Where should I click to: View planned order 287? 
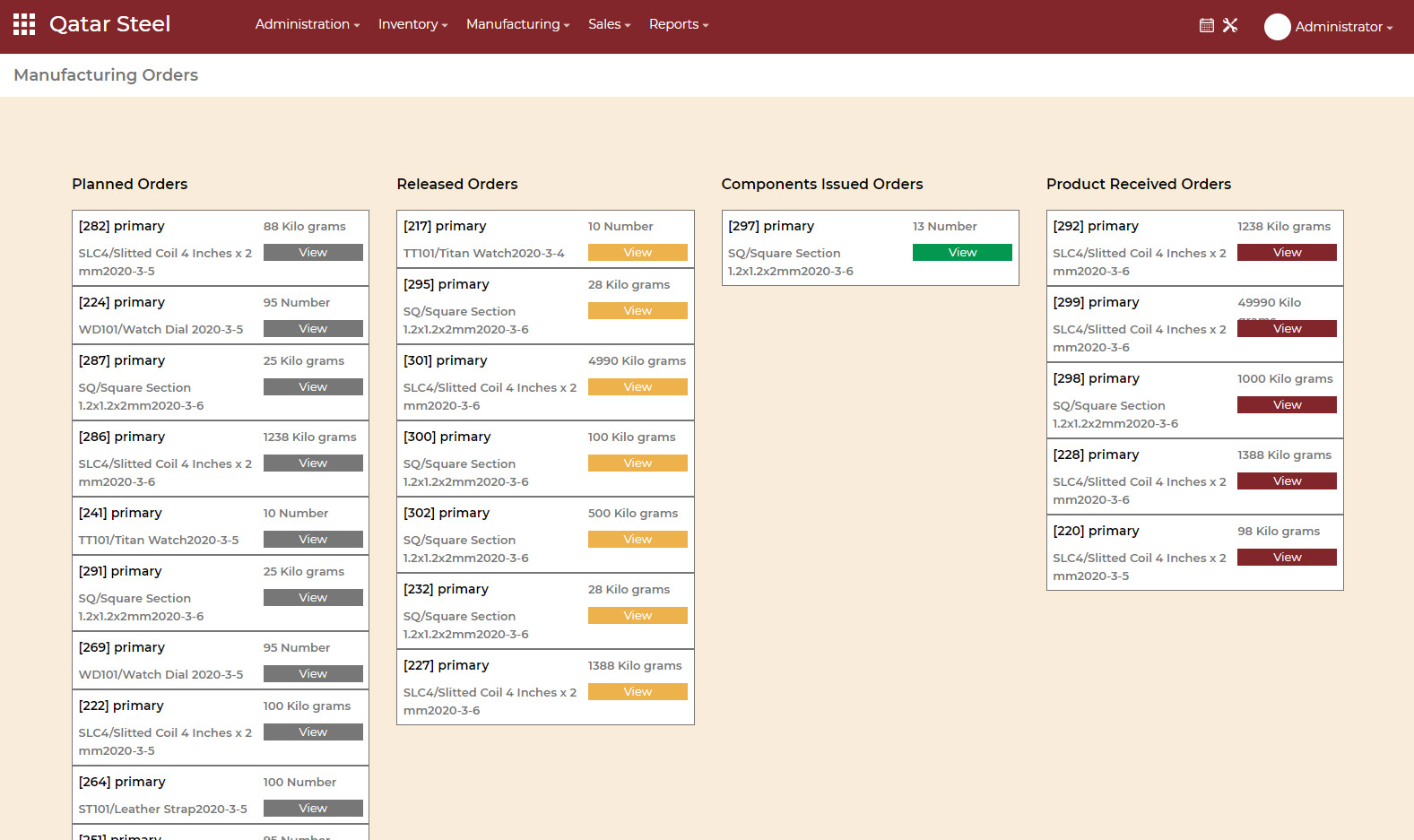point(313,387)
